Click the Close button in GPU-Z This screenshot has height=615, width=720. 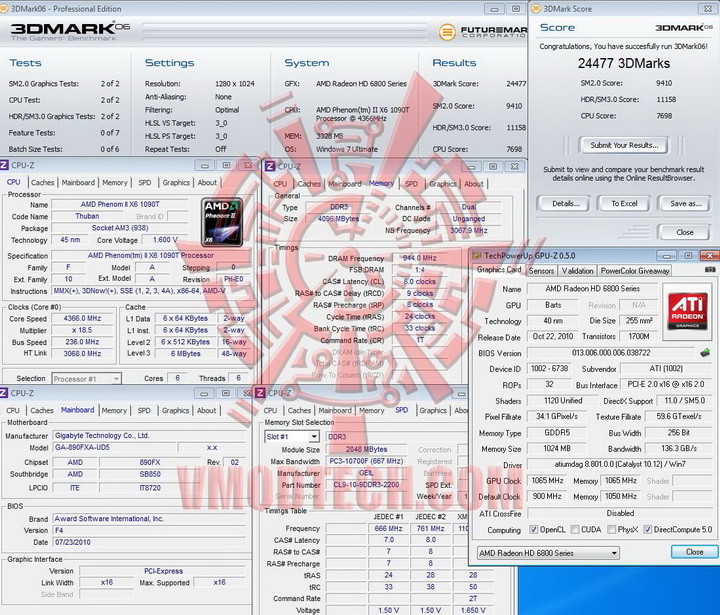(694, 552)
